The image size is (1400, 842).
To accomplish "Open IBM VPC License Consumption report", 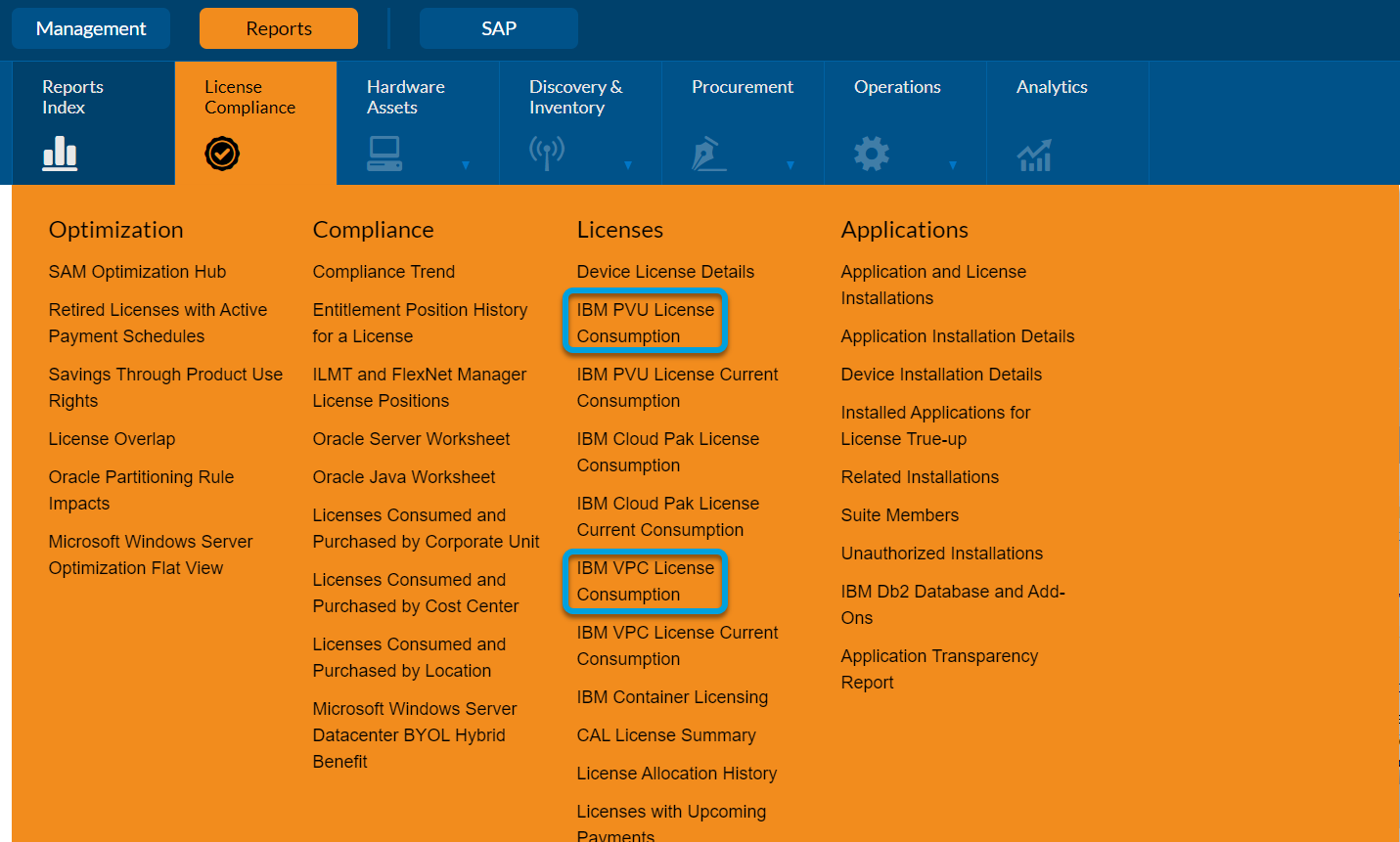I will [x=646, y=581].
